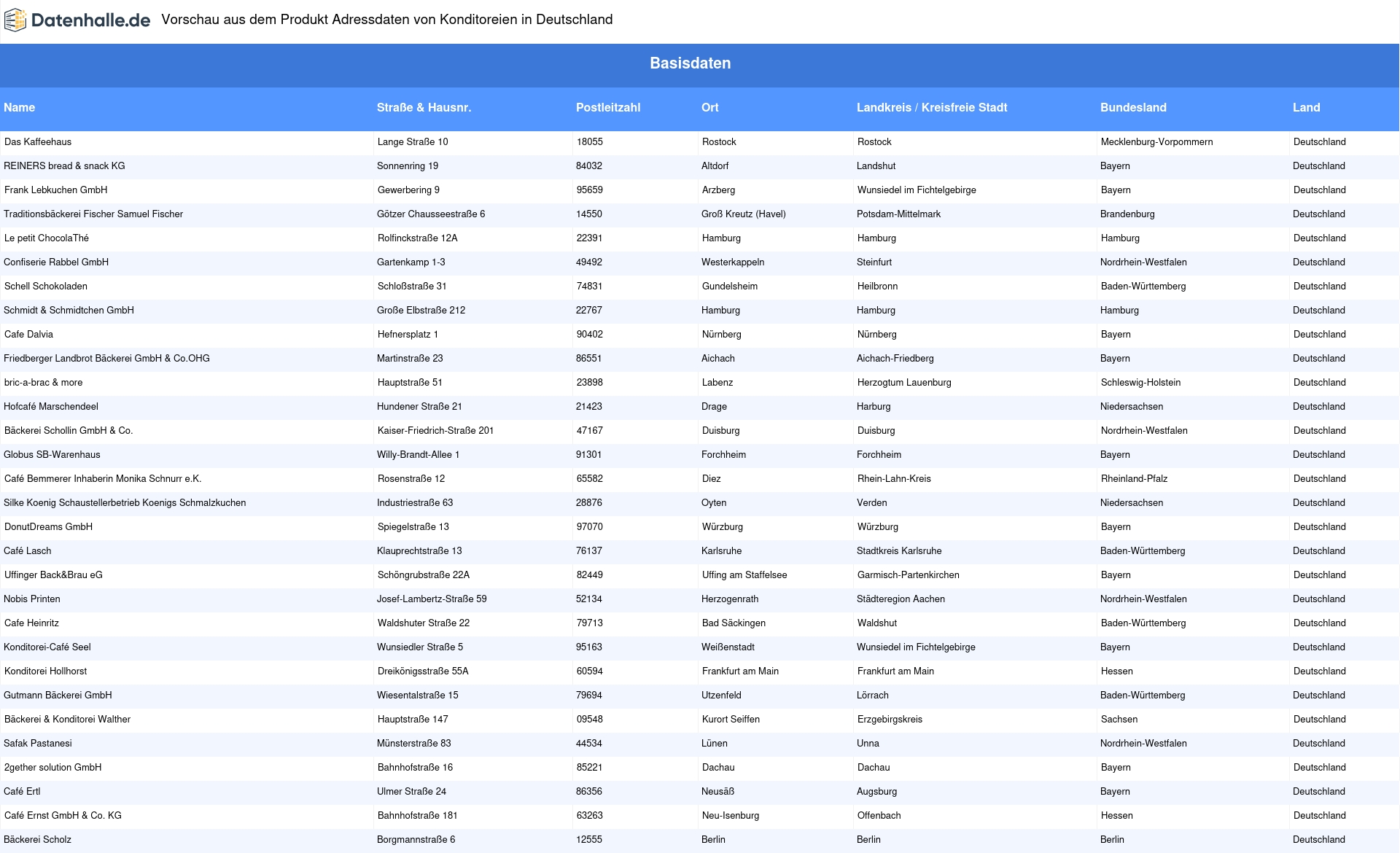Open the Datenhalle.de brand name link

90,20
